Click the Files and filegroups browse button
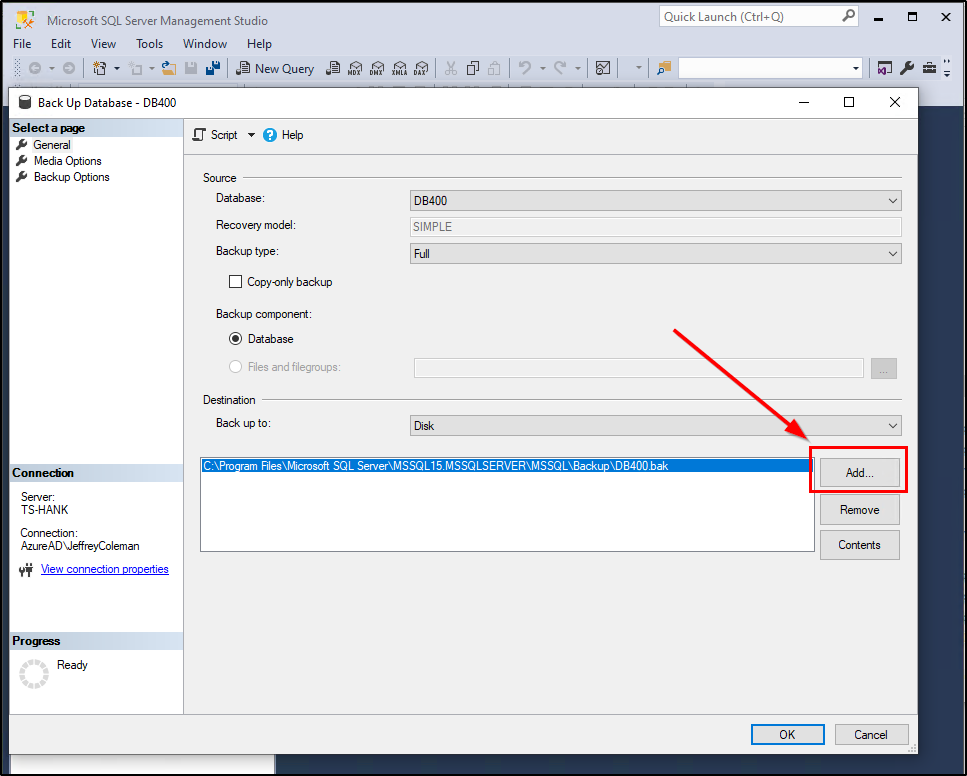This screenshot has height=776, width=967. click(x=883, y=369)
